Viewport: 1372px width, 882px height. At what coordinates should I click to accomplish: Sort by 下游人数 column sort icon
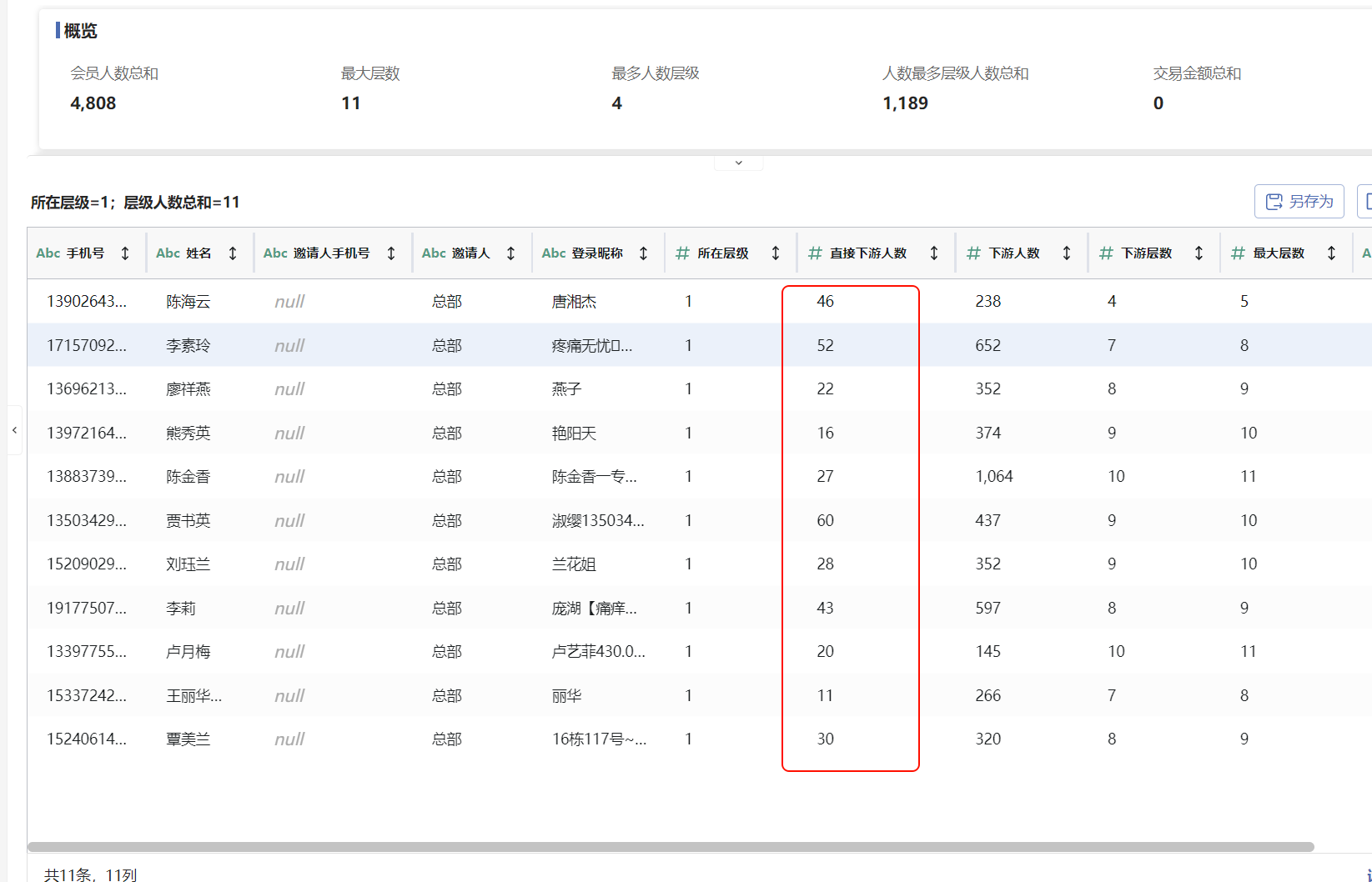click(x=1067, y=253)
